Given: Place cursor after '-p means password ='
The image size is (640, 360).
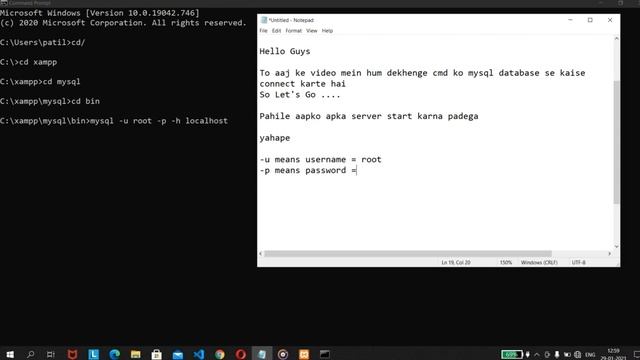Looking at the screenshot, I should (x=357, y=171).
